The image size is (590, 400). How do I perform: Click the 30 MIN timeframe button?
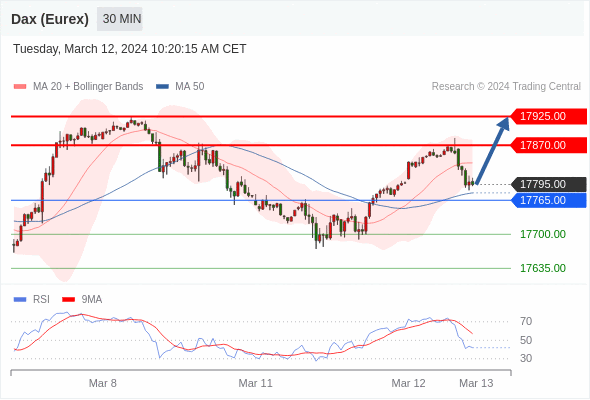pyautogui.click(x=120, y=19)
